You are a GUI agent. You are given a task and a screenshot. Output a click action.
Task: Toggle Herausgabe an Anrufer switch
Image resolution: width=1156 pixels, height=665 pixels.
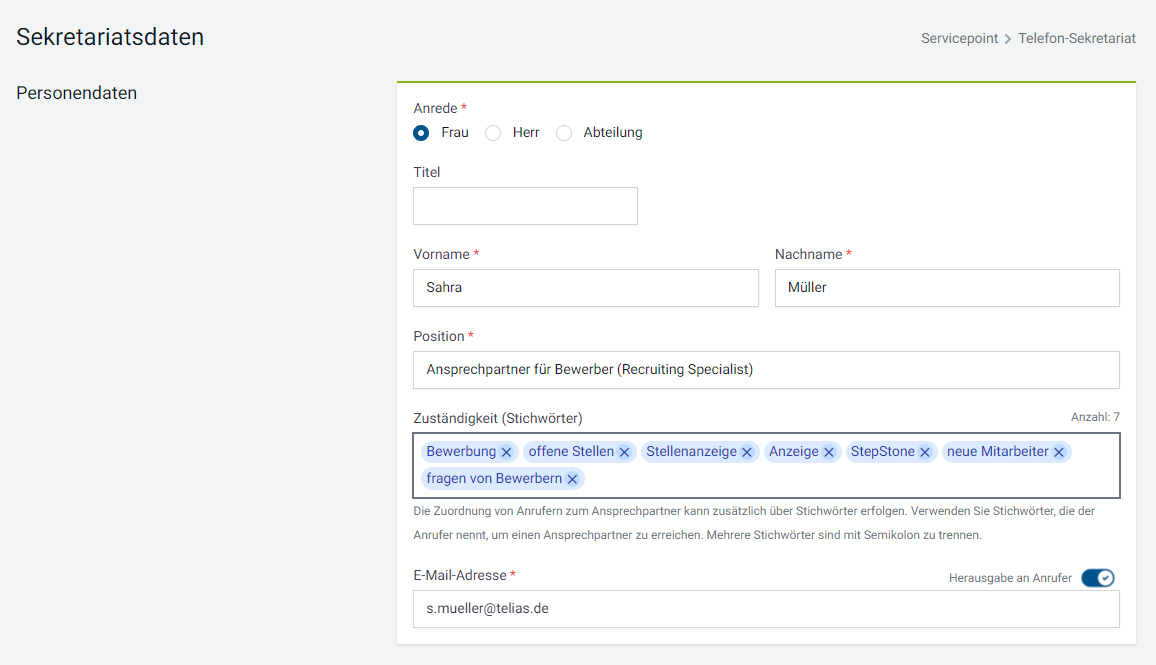point(1098,578)
